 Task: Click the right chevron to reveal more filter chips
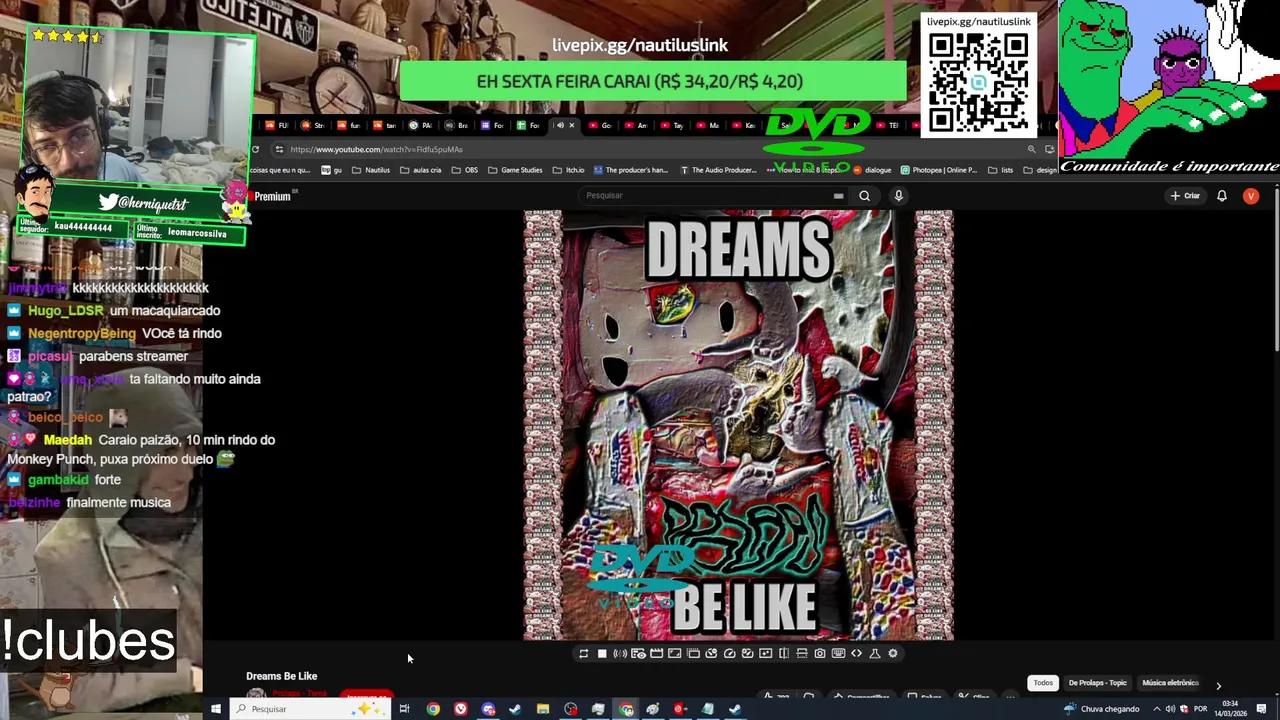(1219, 686)
